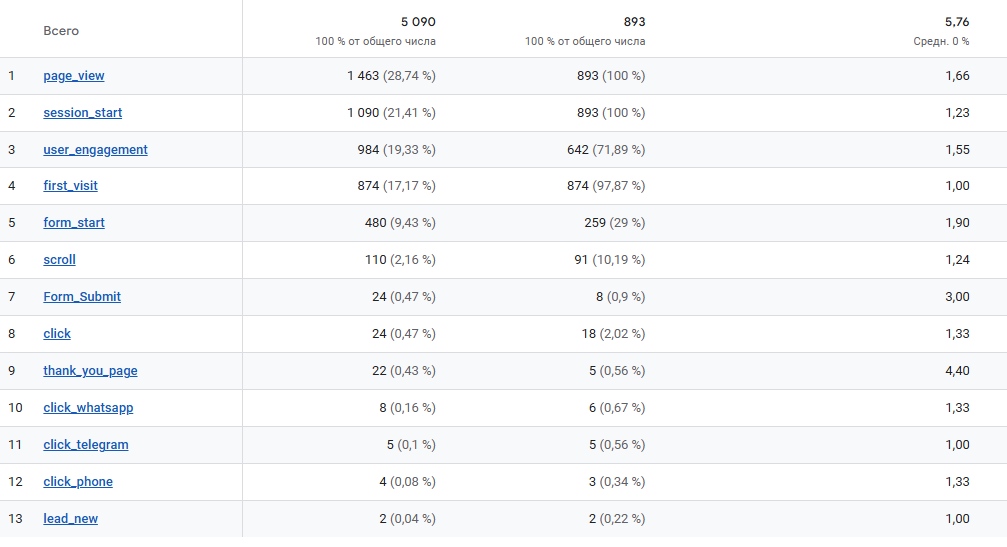This screenshot has height=547, width=1007.
Task: Click the 'Всего' totals row label
Action: pos(61,31)
